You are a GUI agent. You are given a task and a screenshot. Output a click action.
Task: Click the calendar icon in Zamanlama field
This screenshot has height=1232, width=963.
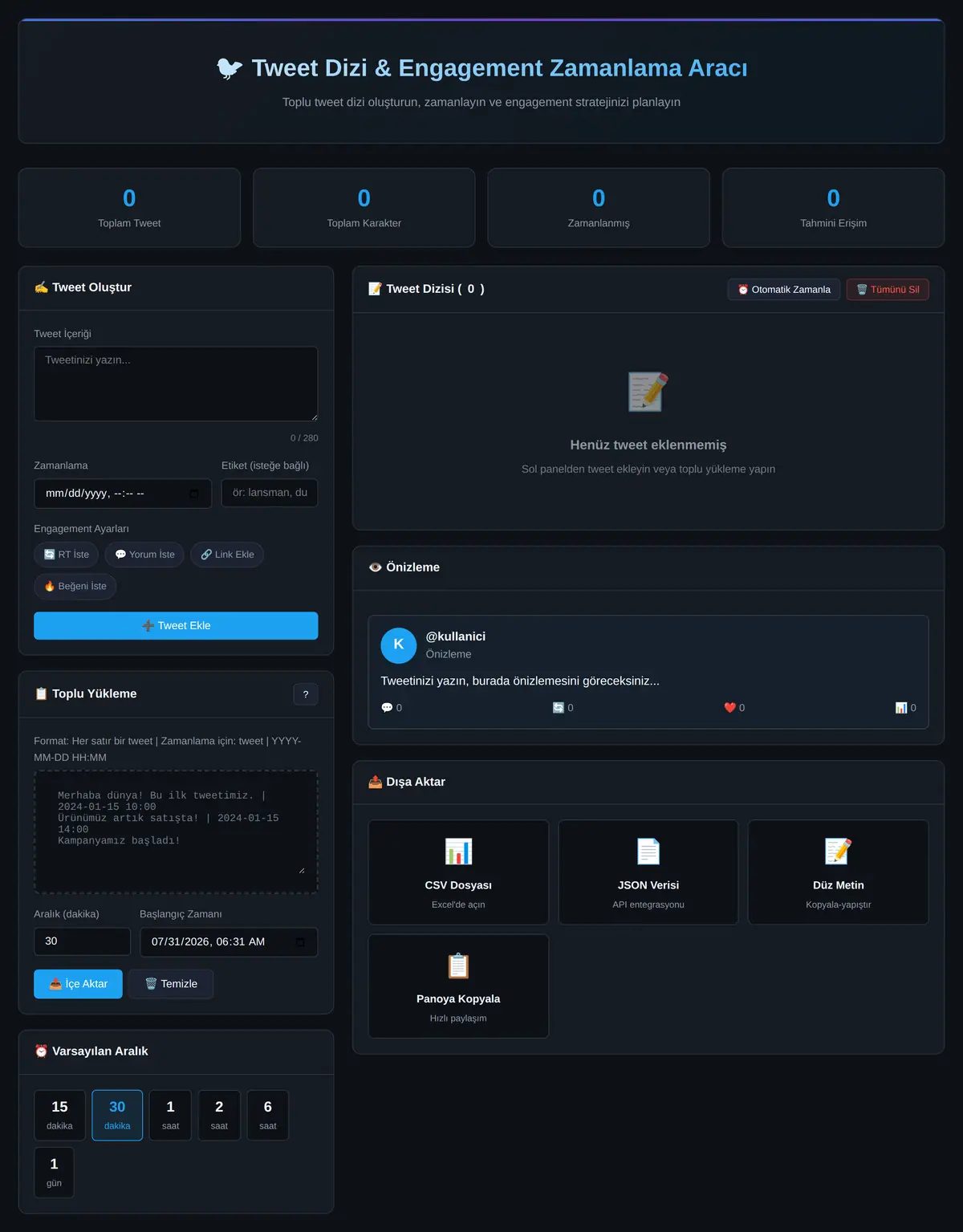click(194, 494)
